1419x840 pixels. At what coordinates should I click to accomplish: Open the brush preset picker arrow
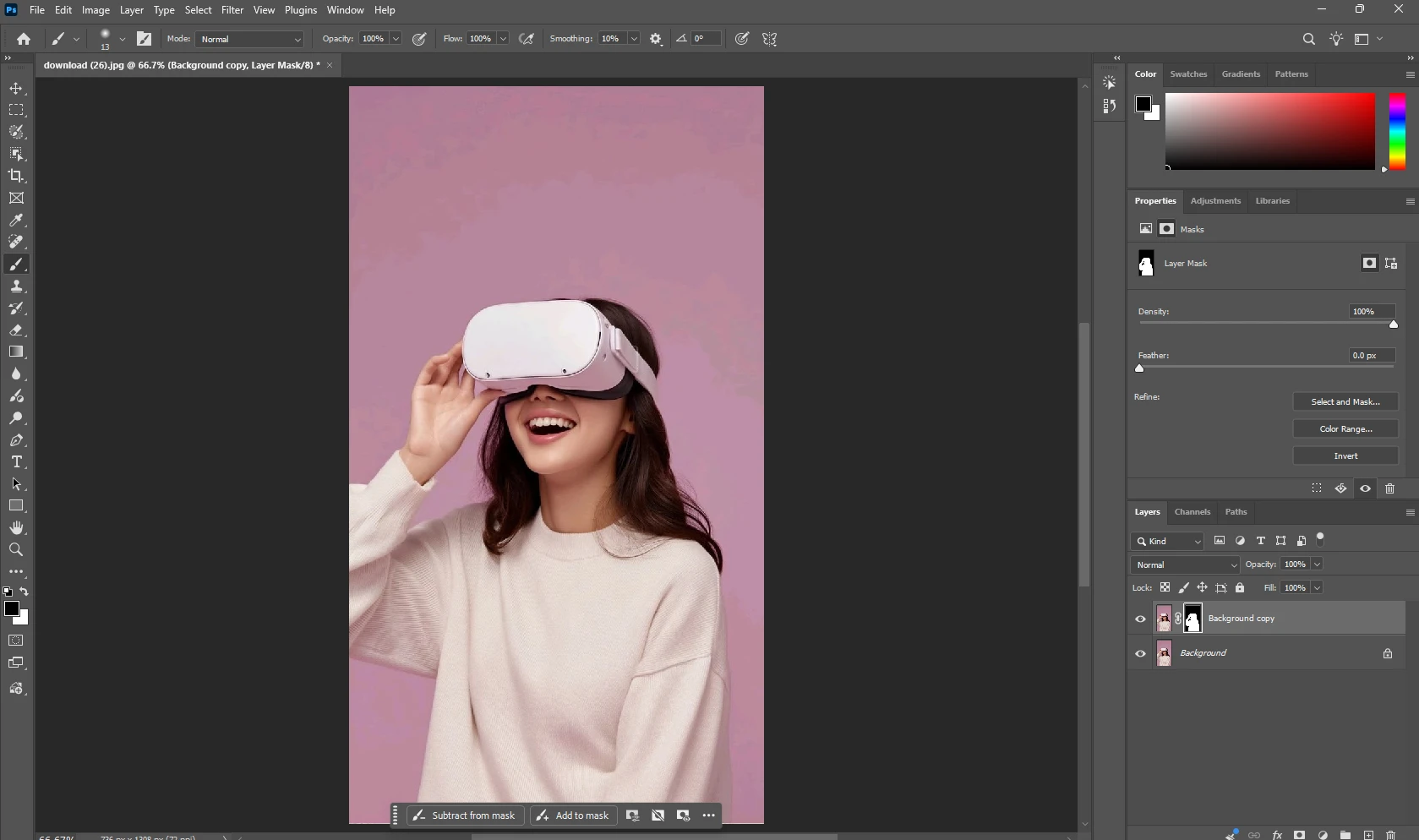[x=123, y=39]
